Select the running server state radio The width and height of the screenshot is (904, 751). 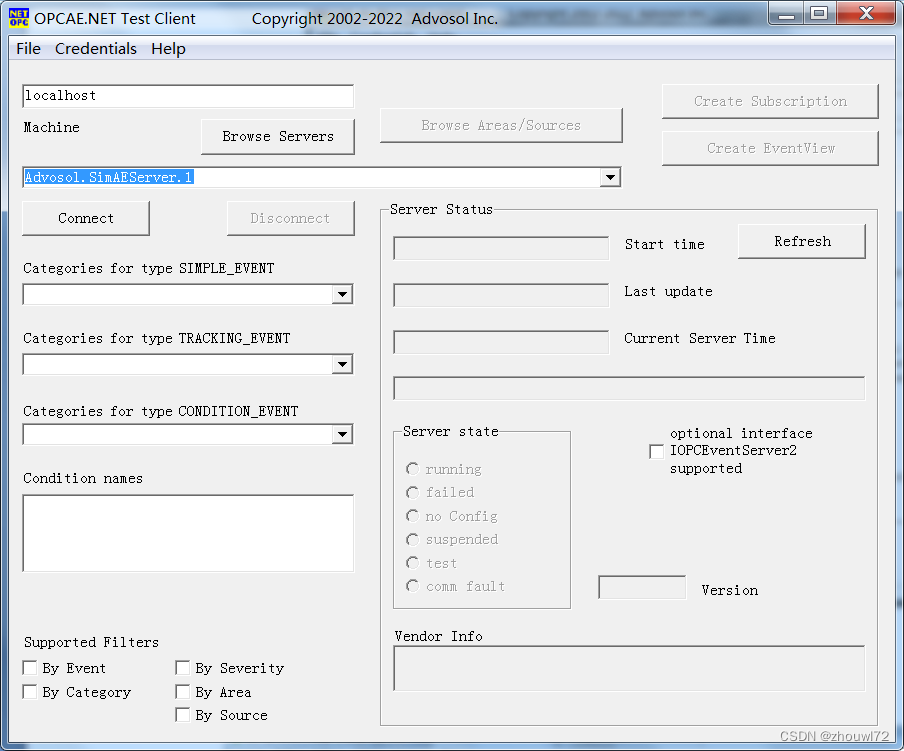pos(412,469)
